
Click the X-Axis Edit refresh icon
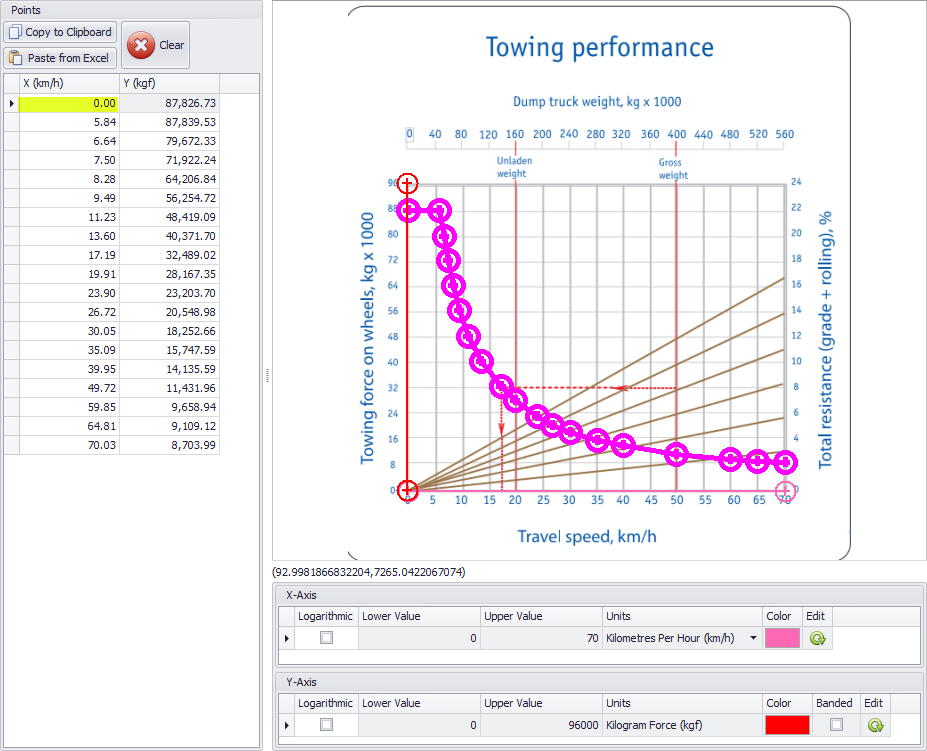(817, 638)
